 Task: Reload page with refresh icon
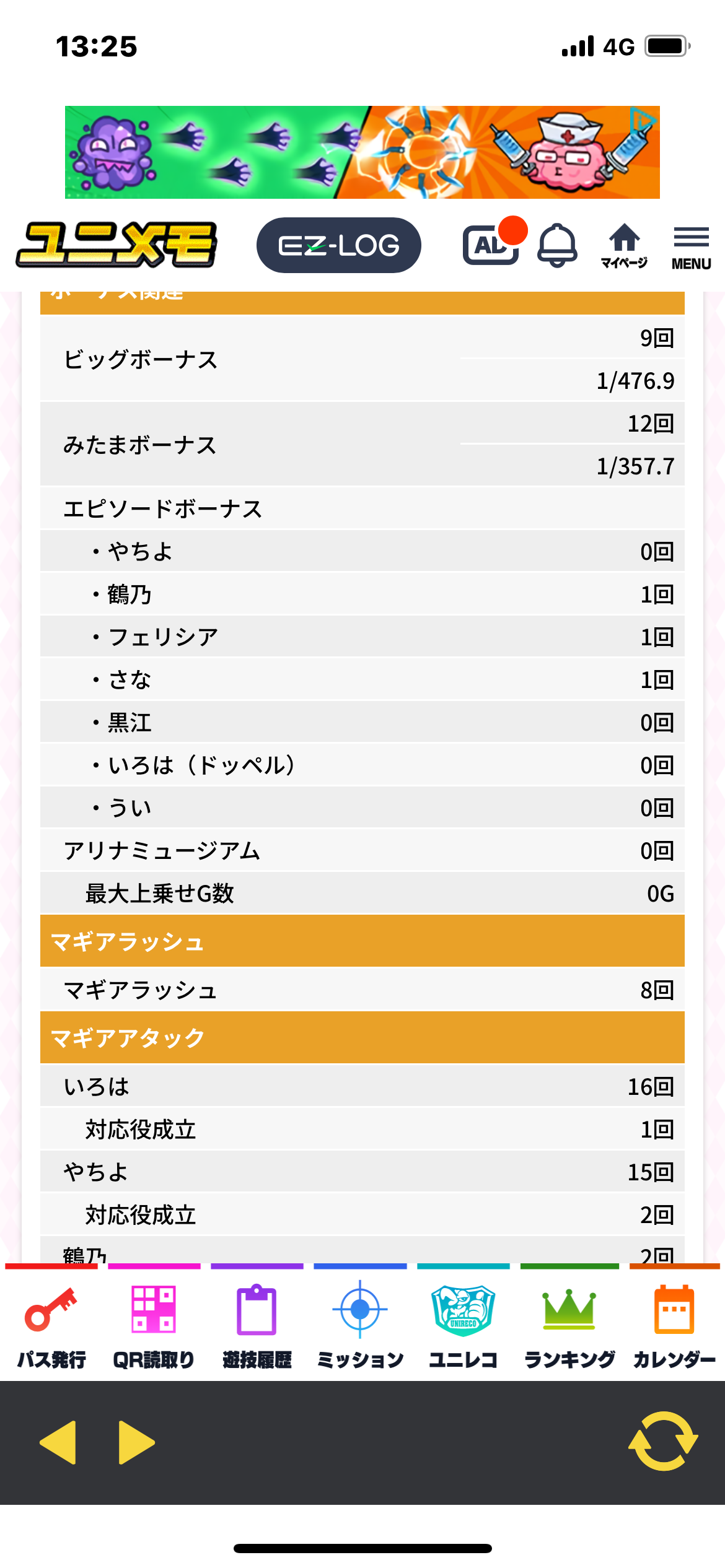tap(663, 1441)
